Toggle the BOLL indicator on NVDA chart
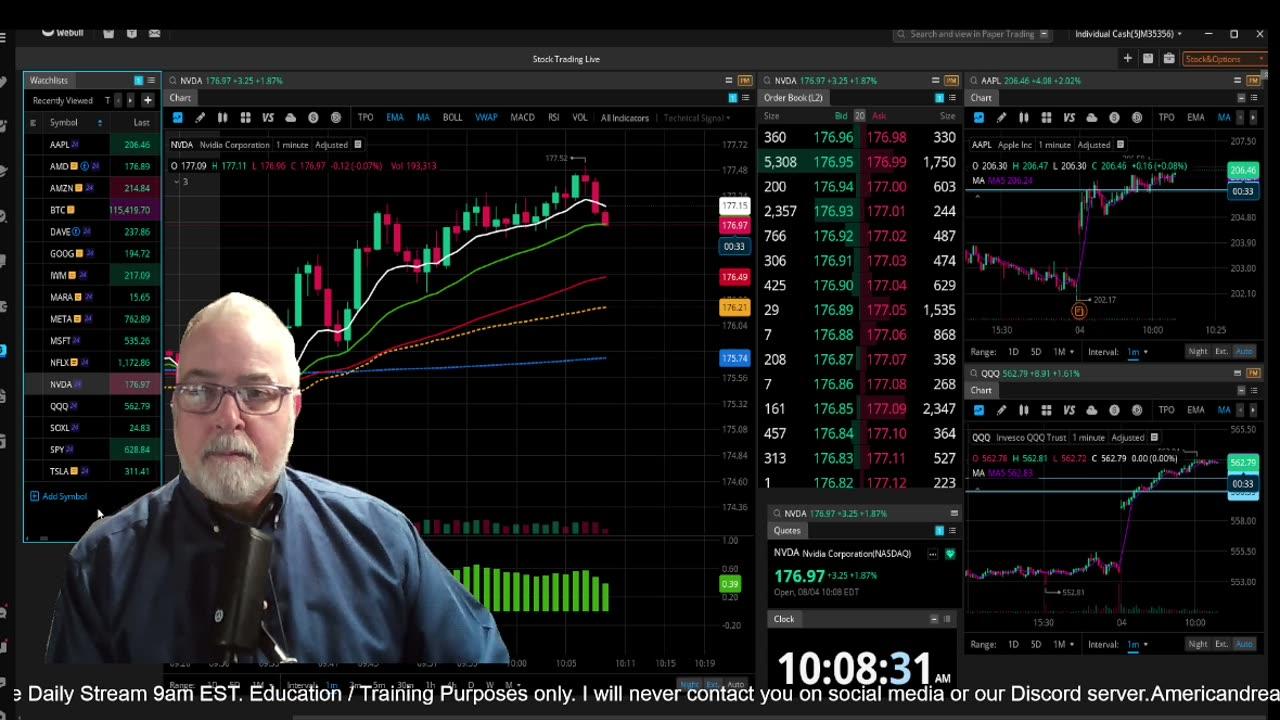Viewport: 1280px width, 720px height. coord(452,118)
